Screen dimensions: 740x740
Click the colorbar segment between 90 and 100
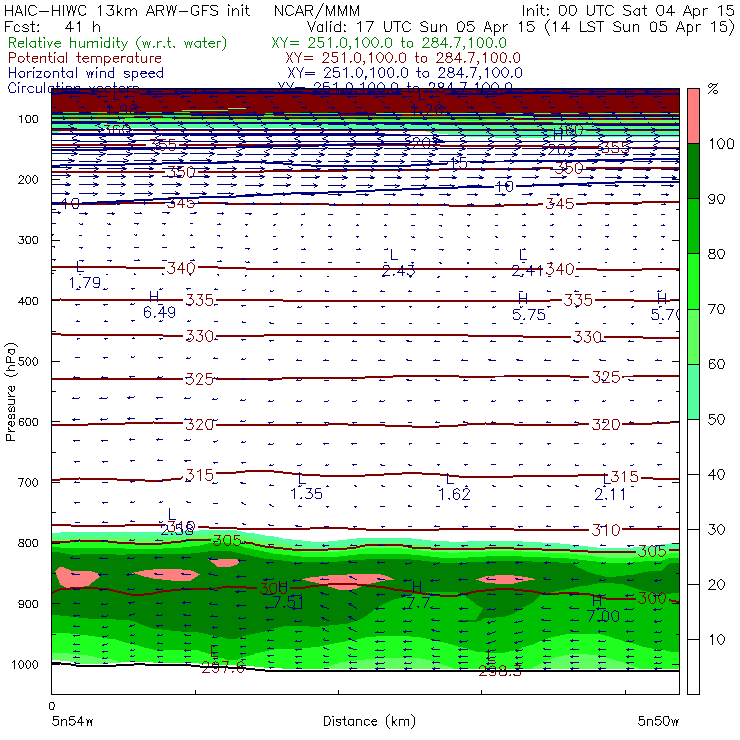click(693, 171)
